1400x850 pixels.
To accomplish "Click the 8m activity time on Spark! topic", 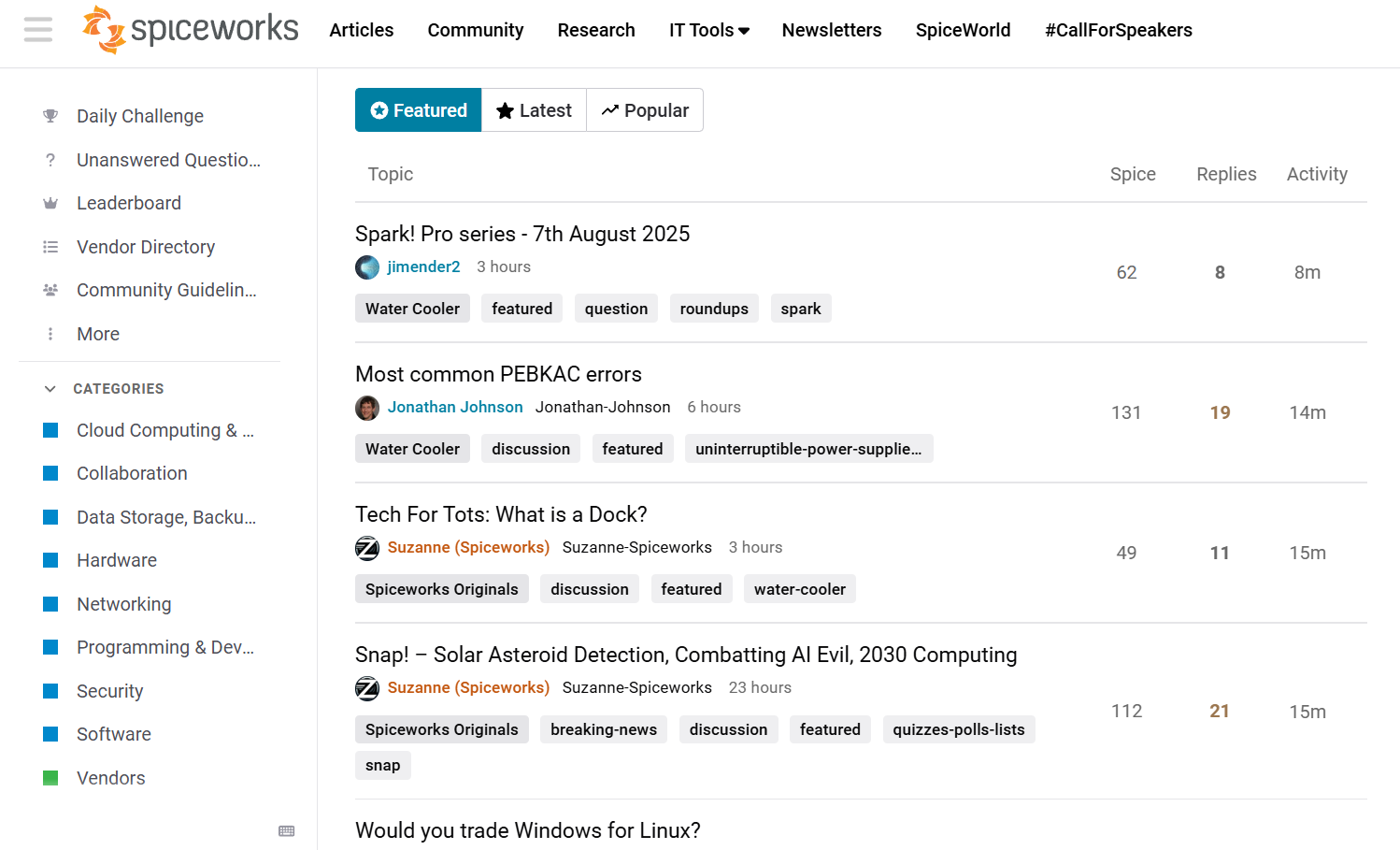I will click(x=1307, y=272).
